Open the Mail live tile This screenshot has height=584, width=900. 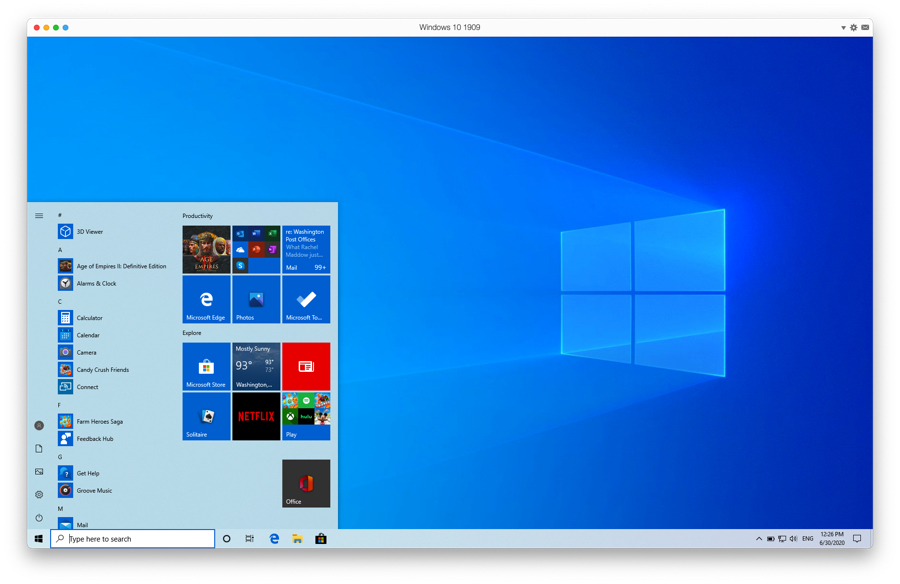click(306, 249)
